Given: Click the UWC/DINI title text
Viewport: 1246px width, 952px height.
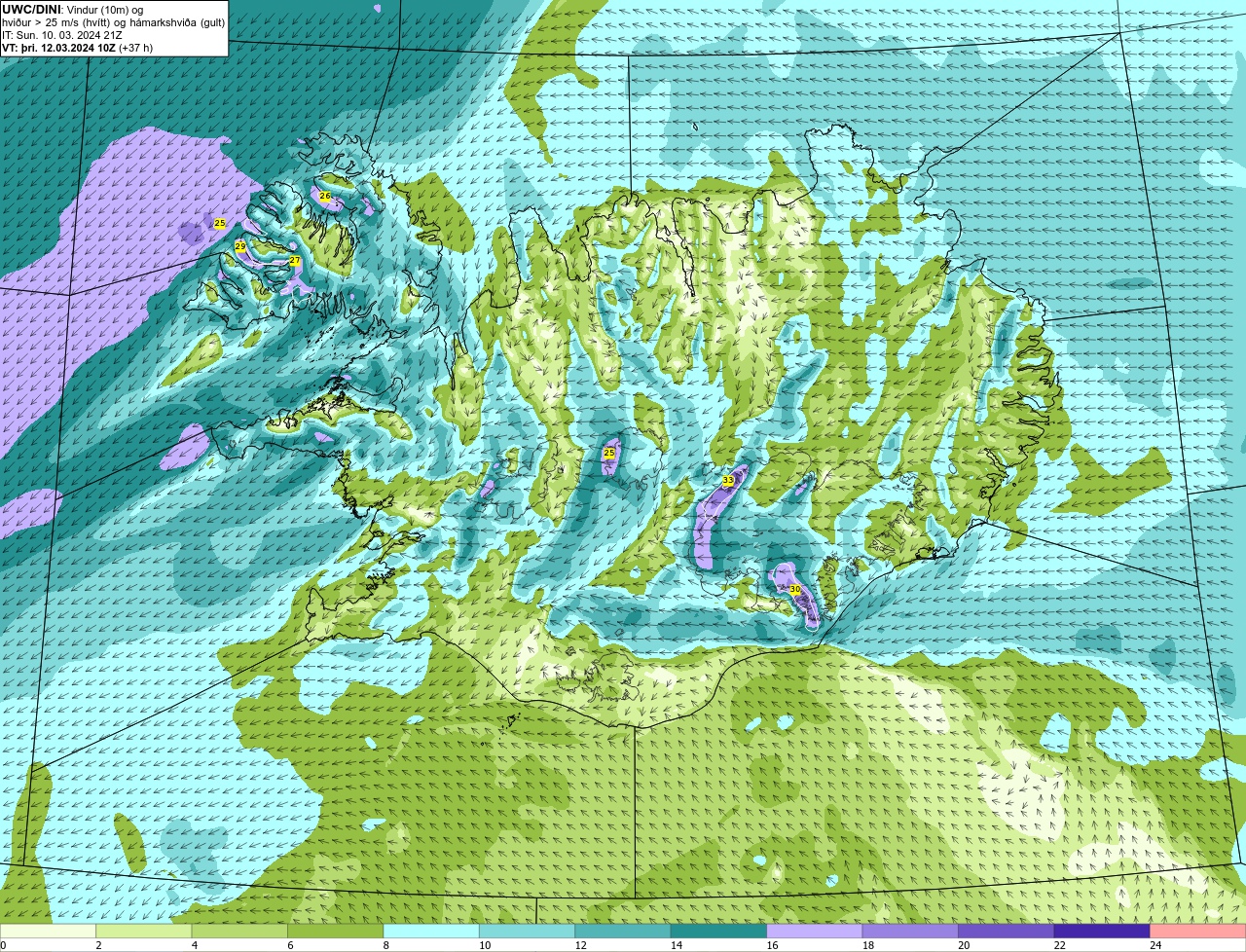Looking at the screenshot, I should click(x=32, y=10).
